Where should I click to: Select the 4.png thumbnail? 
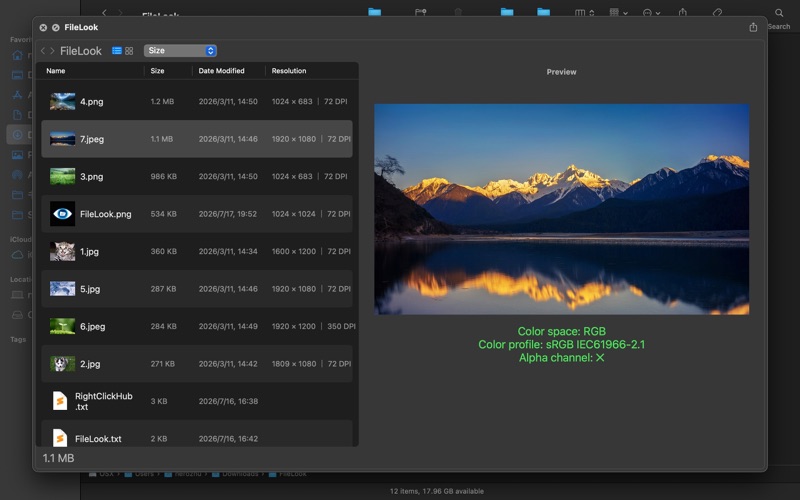pyautogui.click(x=63, y=102)
